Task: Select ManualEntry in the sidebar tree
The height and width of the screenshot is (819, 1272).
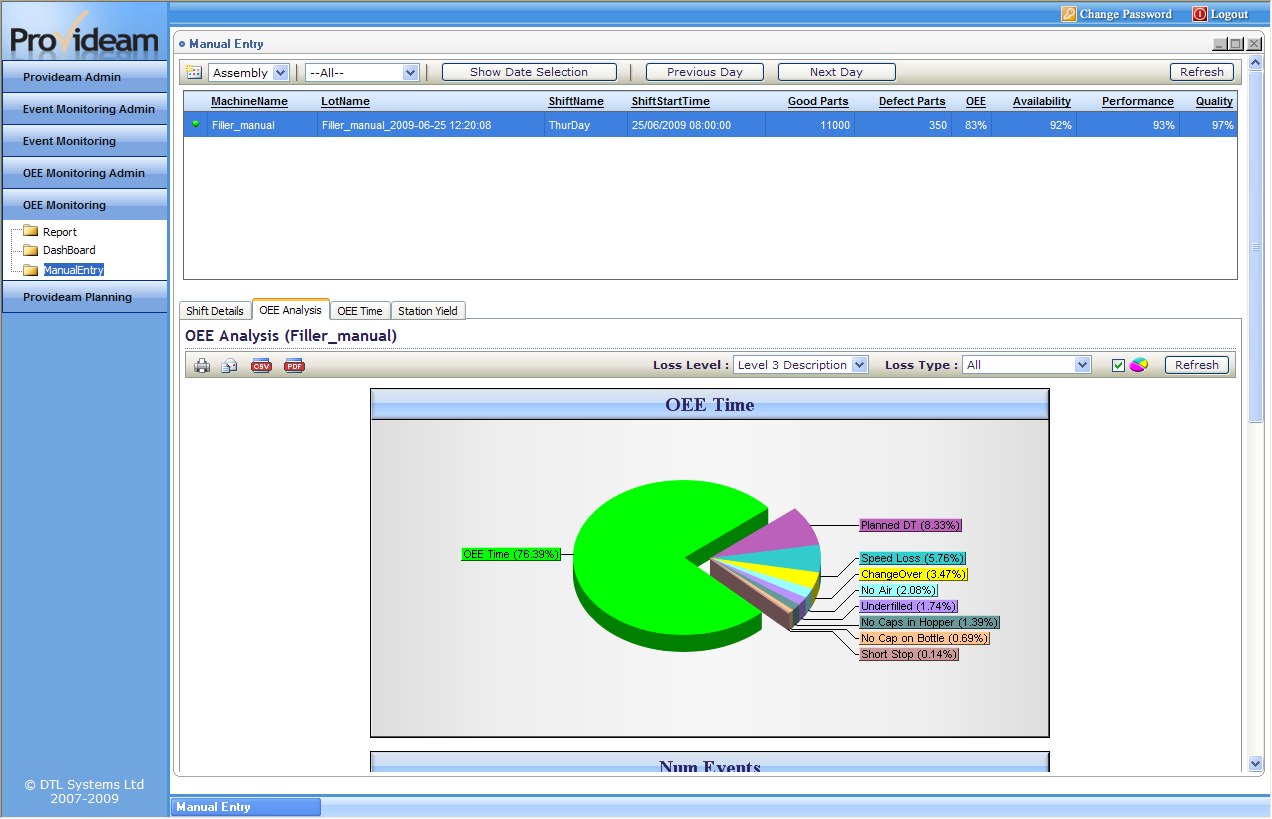Action: click(74, 270)
